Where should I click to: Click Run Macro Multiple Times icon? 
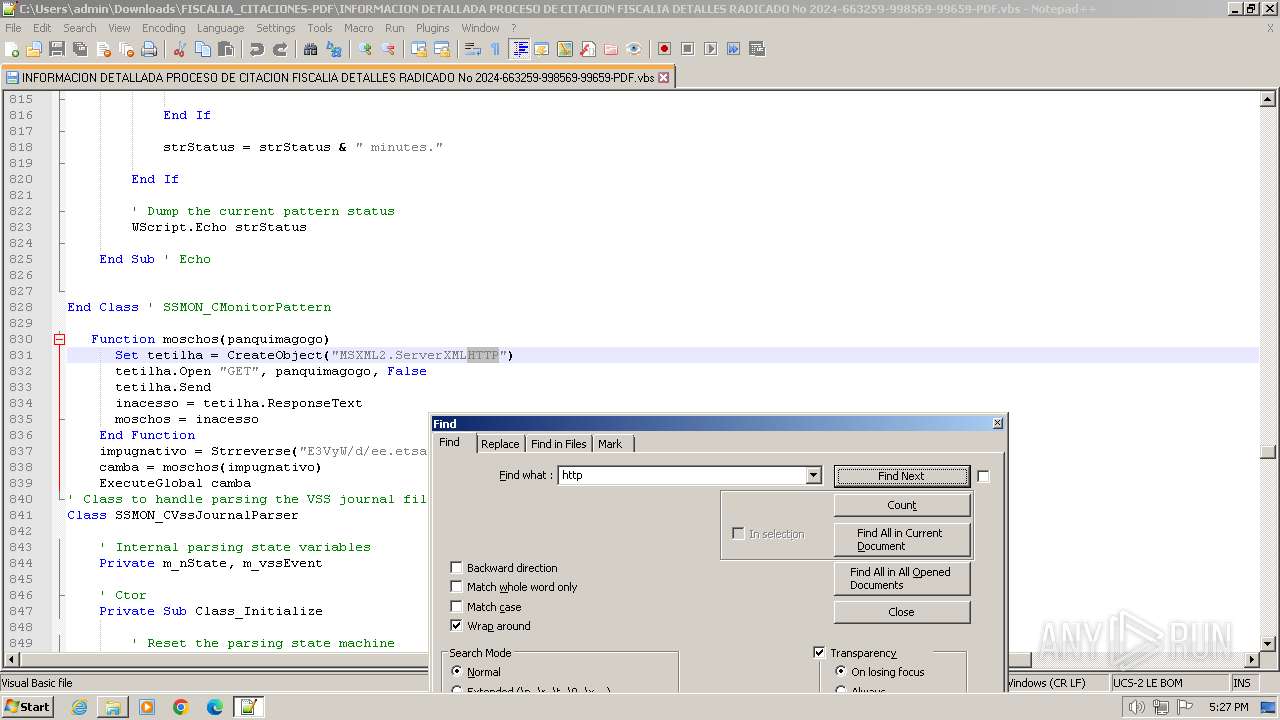coord(733,49)
